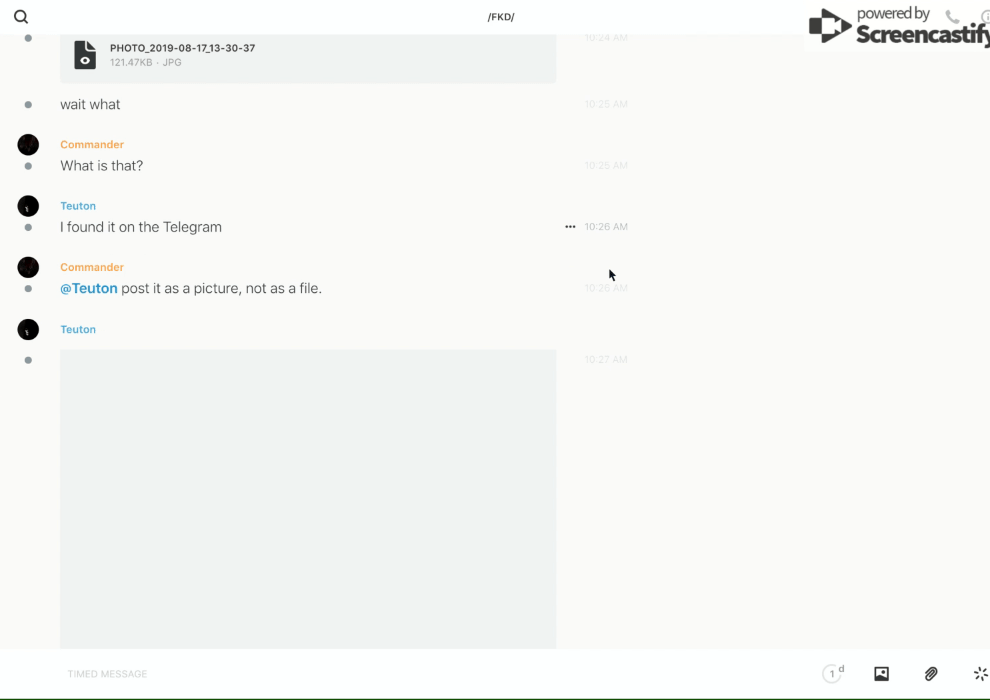Screen dimensions: 990x700
Task: Click the Teuton name above the Telegram message
Action: [78, 206]
